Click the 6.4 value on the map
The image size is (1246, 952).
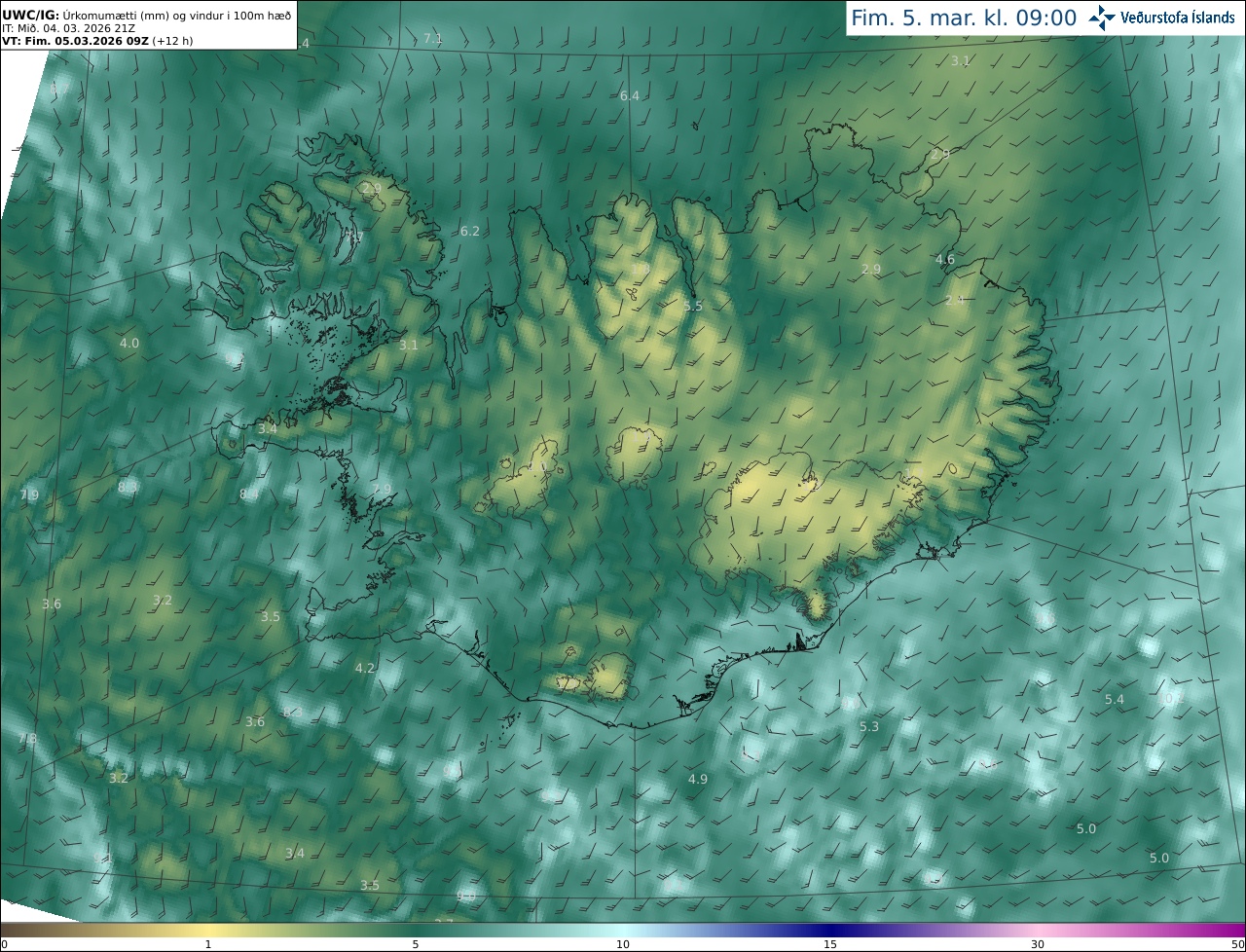630,95
